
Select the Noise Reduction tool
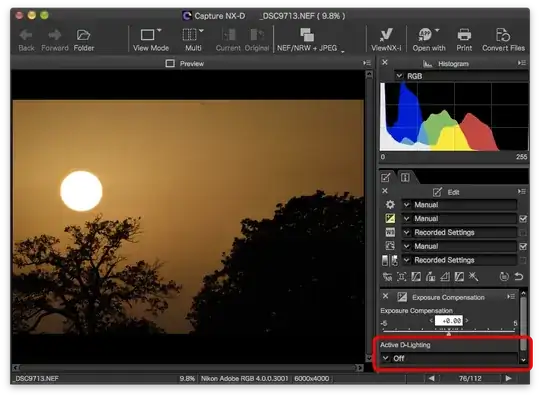click(387, 276)
